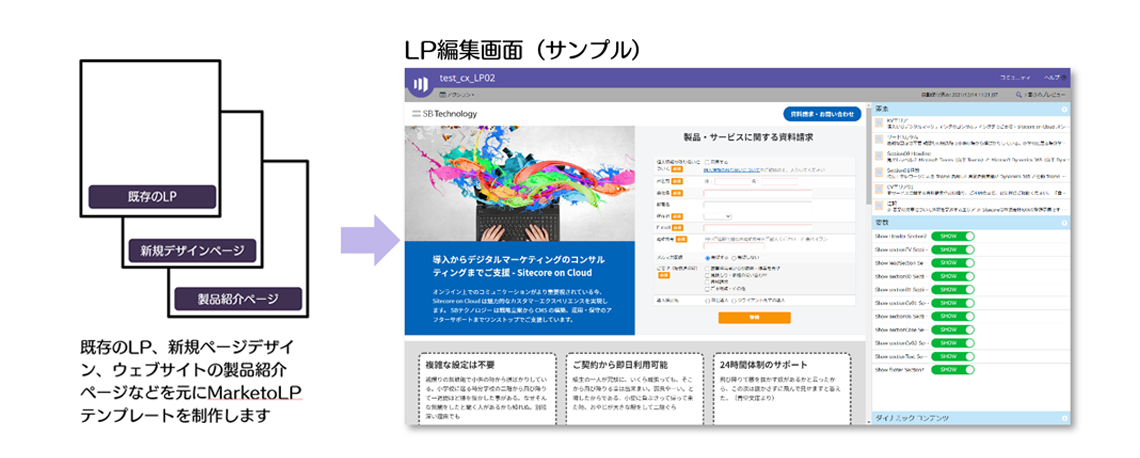Image resolution: width=1140 pixels, height=458 pixels.
Task: Check the first request-content checkbox
Action: [707, 269]
